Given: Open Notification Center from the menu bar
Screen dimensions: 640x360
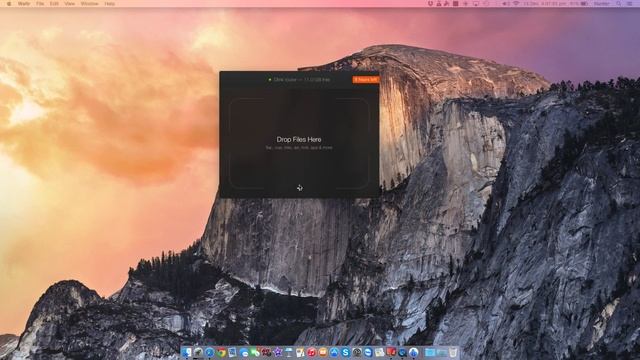Looking at the screenshot, I should [x=629, y=3].
